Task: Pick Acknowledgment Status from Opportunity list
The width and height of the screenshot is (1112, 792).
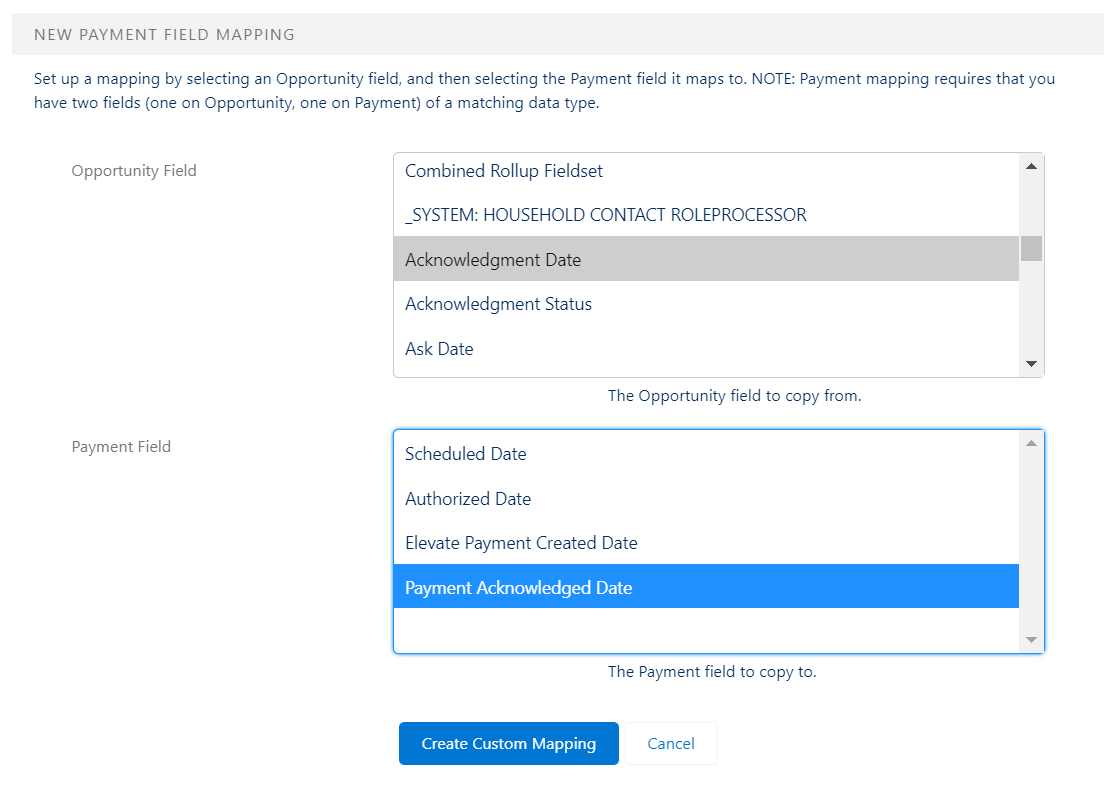Action: pyautogui.click(x=498, y=304)
